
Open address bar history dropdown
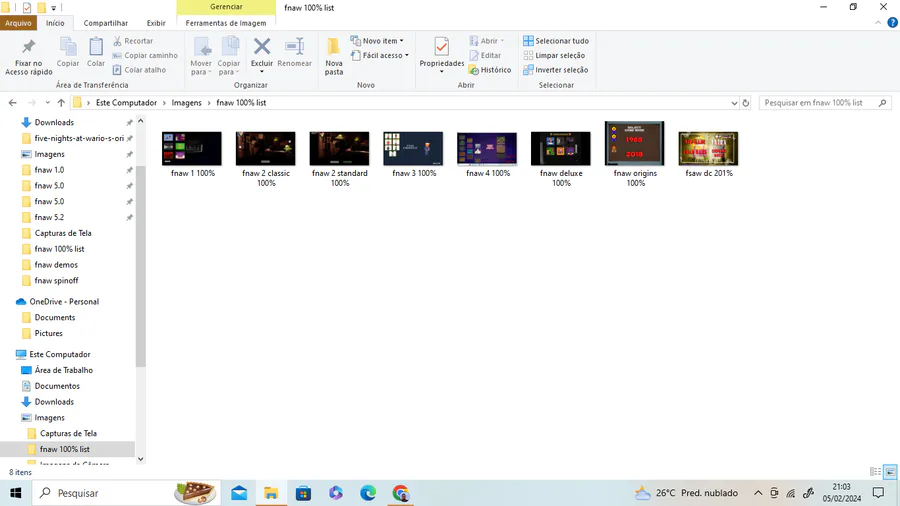tap(734, 103)
